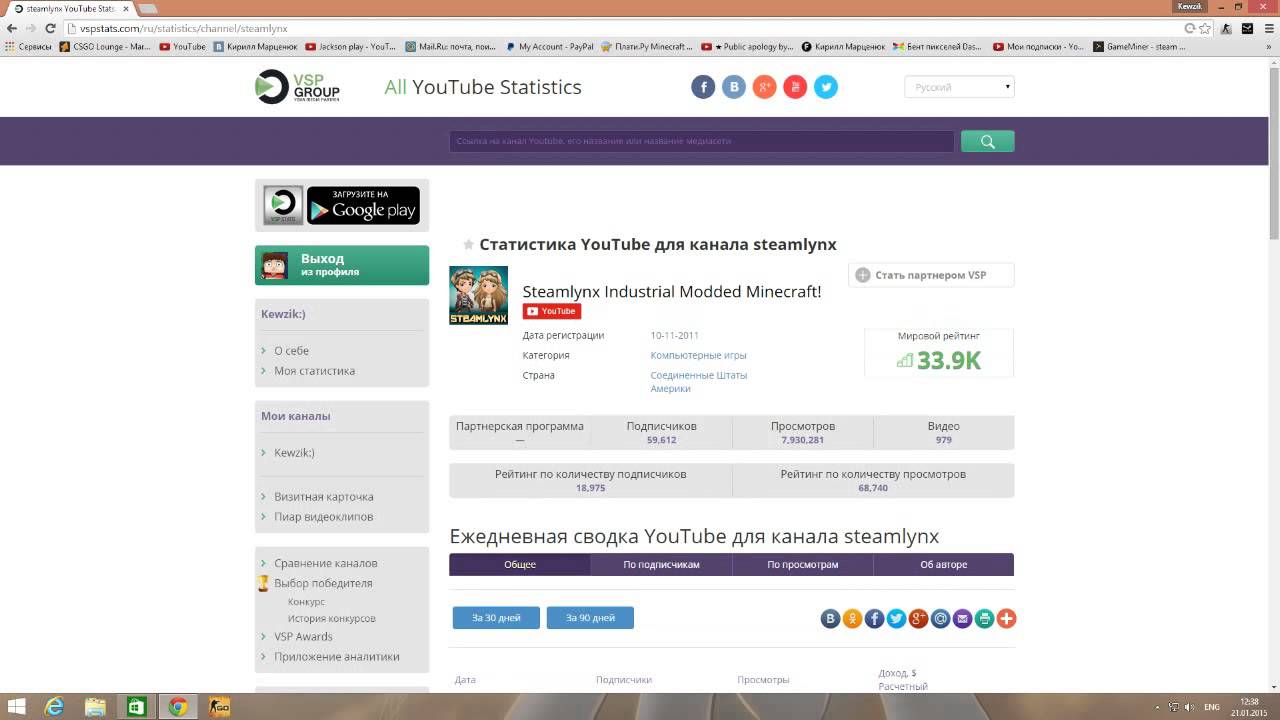Open the VSP Group logo homepage
The image size is (1280, 720).
(297, 87)
